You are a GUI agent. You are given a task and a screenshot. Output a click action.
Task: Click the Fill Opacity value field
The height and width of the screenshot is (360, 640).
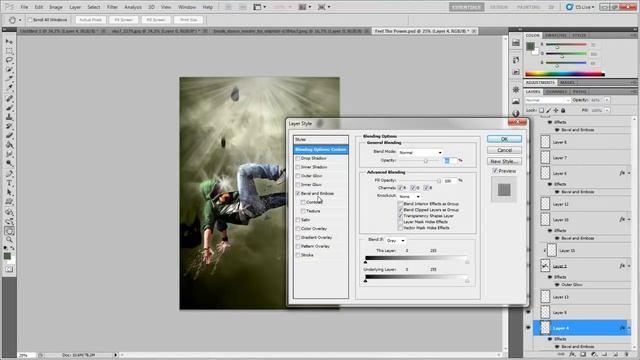[x=449, y=180]
